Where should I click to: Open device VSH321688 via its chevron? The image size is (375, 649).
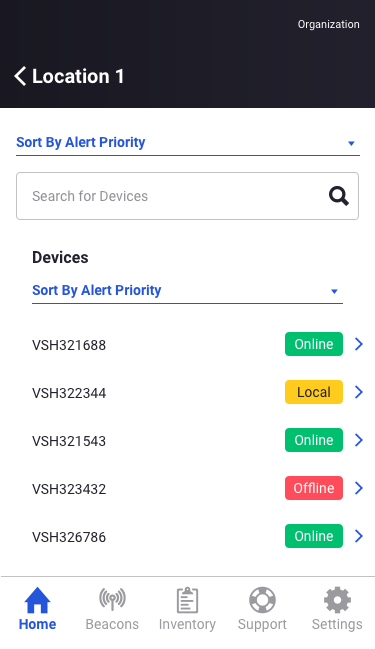tap(359, 344)
